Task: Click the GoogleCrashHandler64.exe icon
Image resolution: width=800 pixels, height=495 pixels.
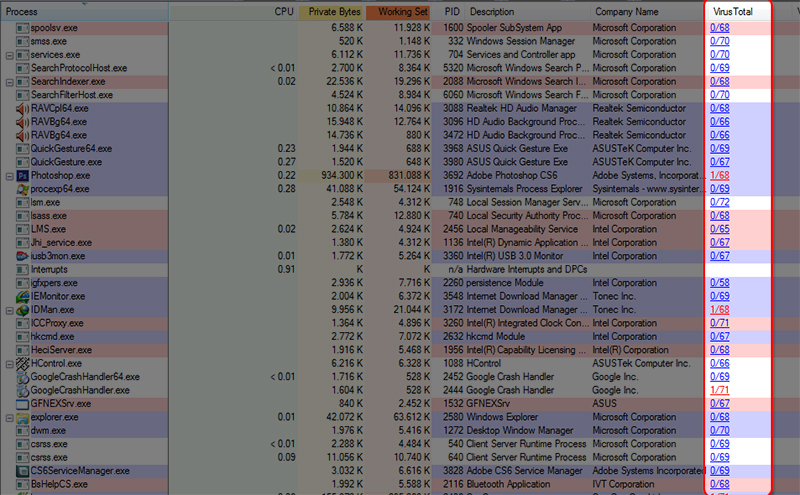Action: (x=22, y=377)
